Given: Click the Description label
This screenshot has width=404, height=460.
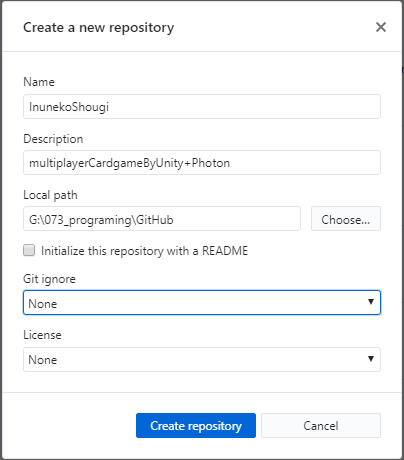Looking at the screenshot, I should [x=53, y=139].
